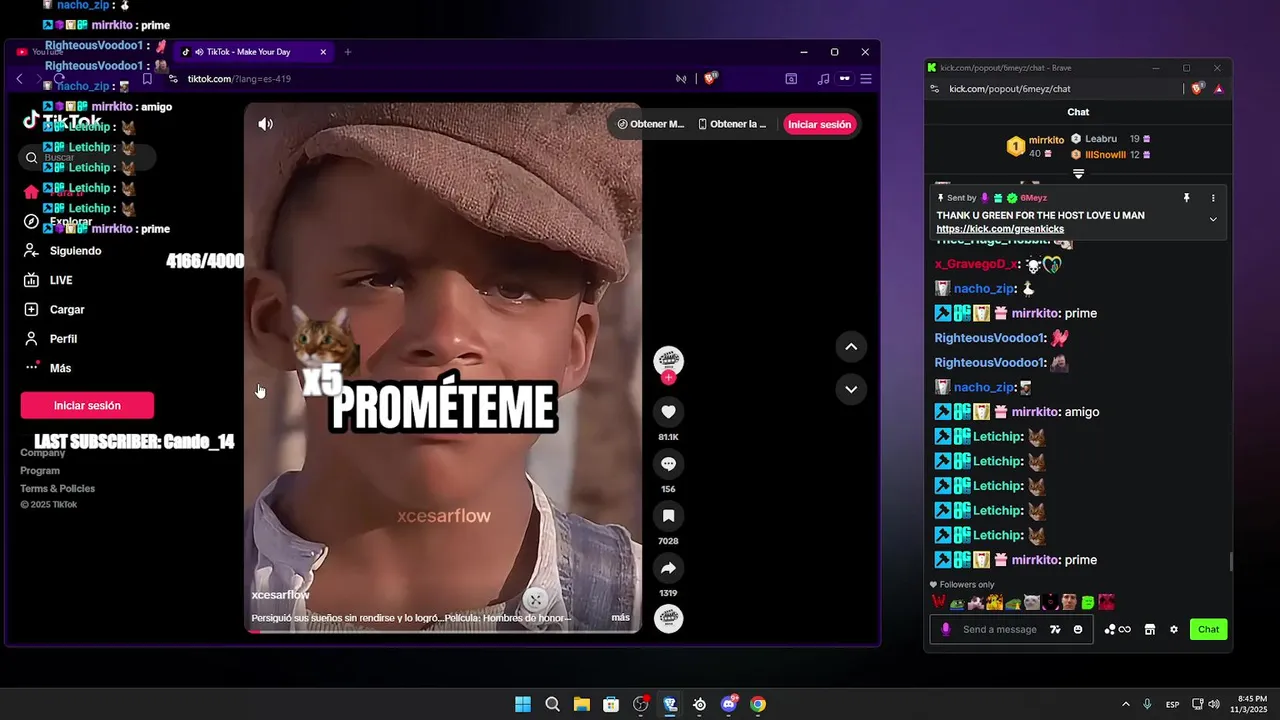This screenshot has width=1280, height=720.
Task: Click the red Iniciar sesión button at top right
Action: click(819, 124)
